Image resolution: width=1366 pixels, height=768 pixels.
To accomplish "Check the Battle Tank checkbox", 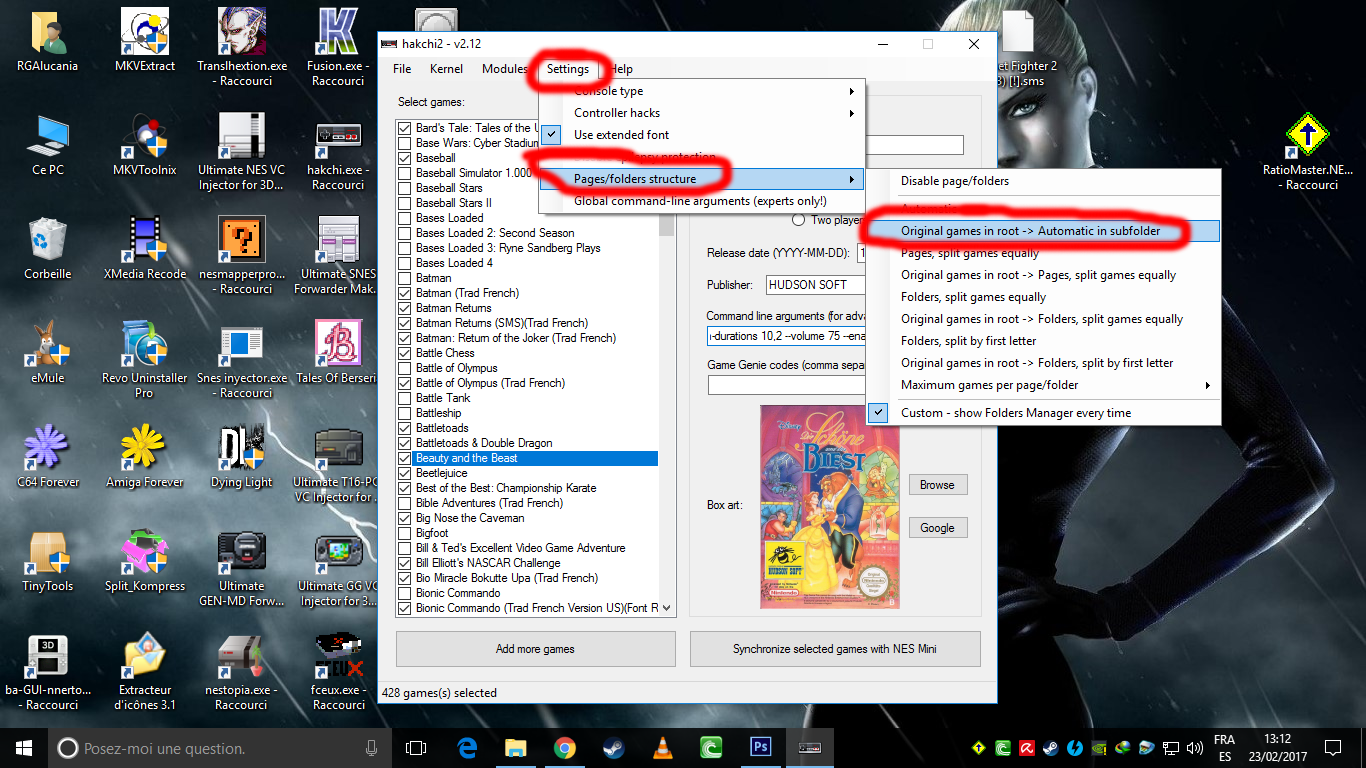I will tap(404, 398).
